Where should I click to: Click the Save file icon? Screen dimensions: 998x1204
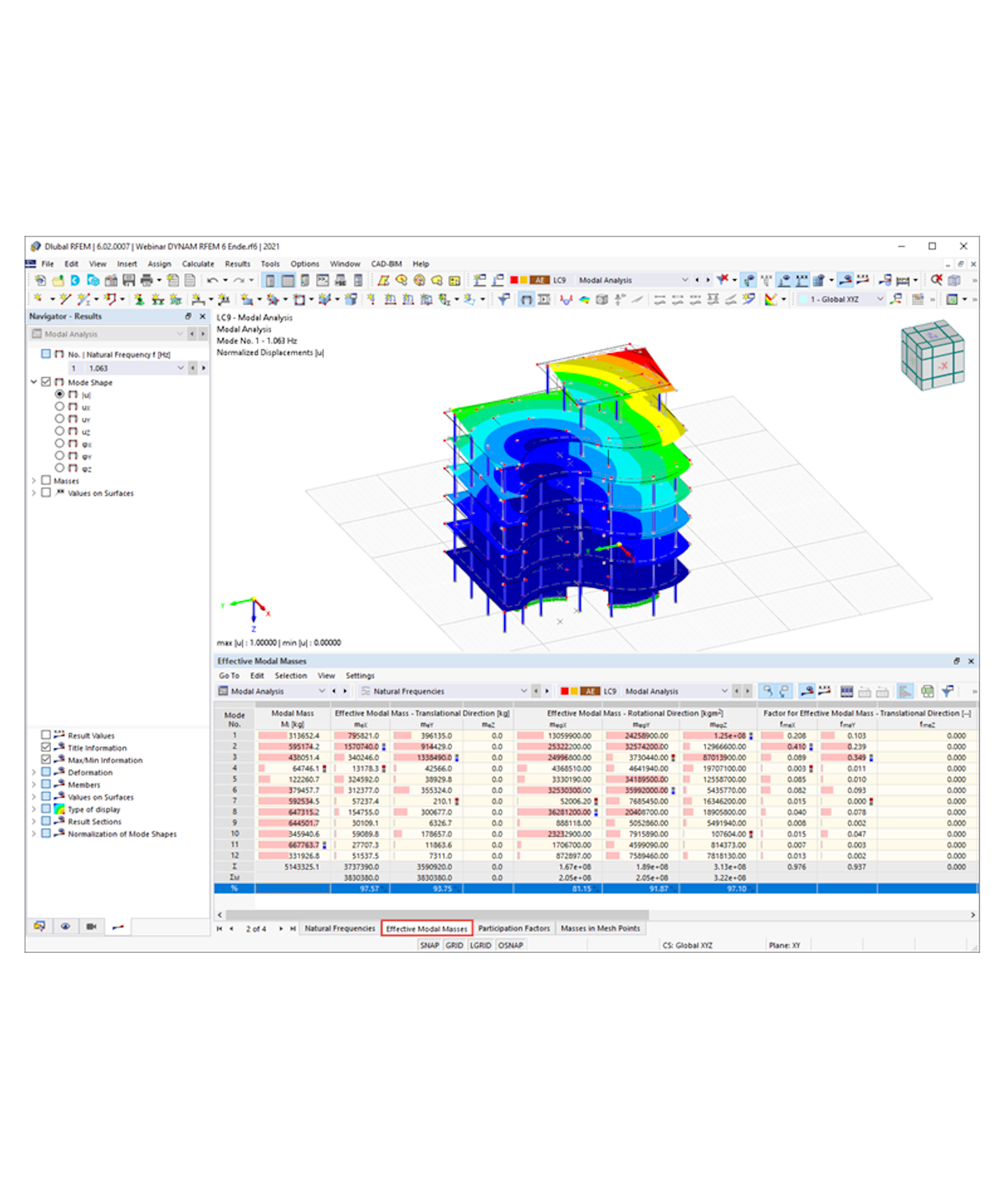[129, 280]
